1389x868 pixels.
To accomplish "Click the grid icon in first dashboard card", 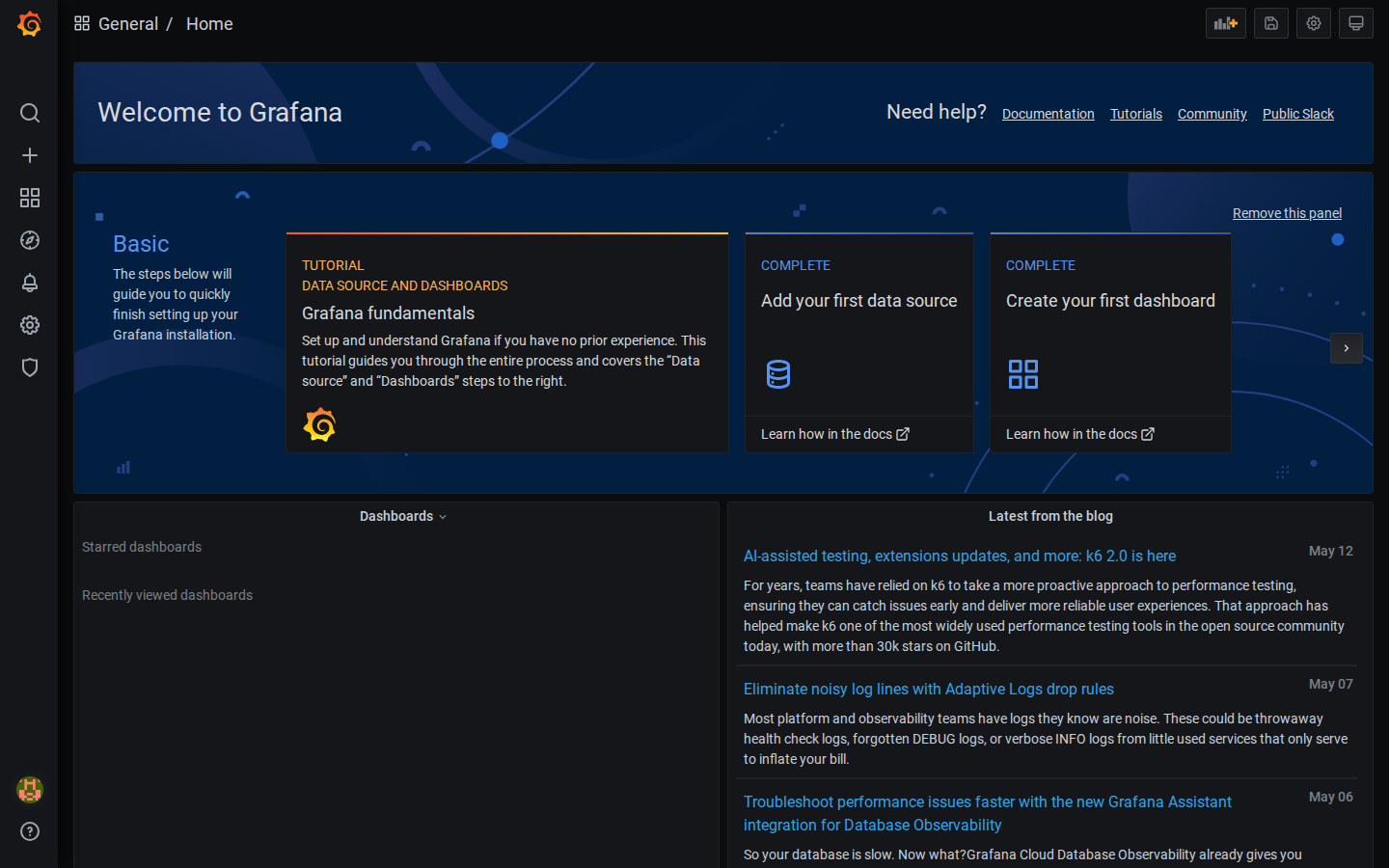I will pos(1023,374).
